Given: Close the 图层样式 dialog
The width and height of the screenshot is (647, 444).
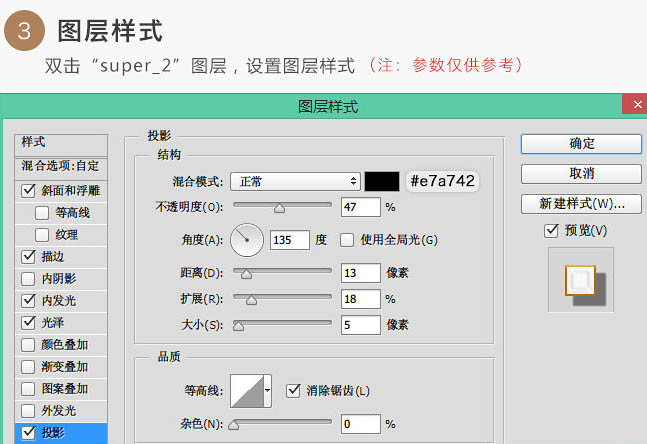Looking at the screenshot, I should click(x=636, y=104).
